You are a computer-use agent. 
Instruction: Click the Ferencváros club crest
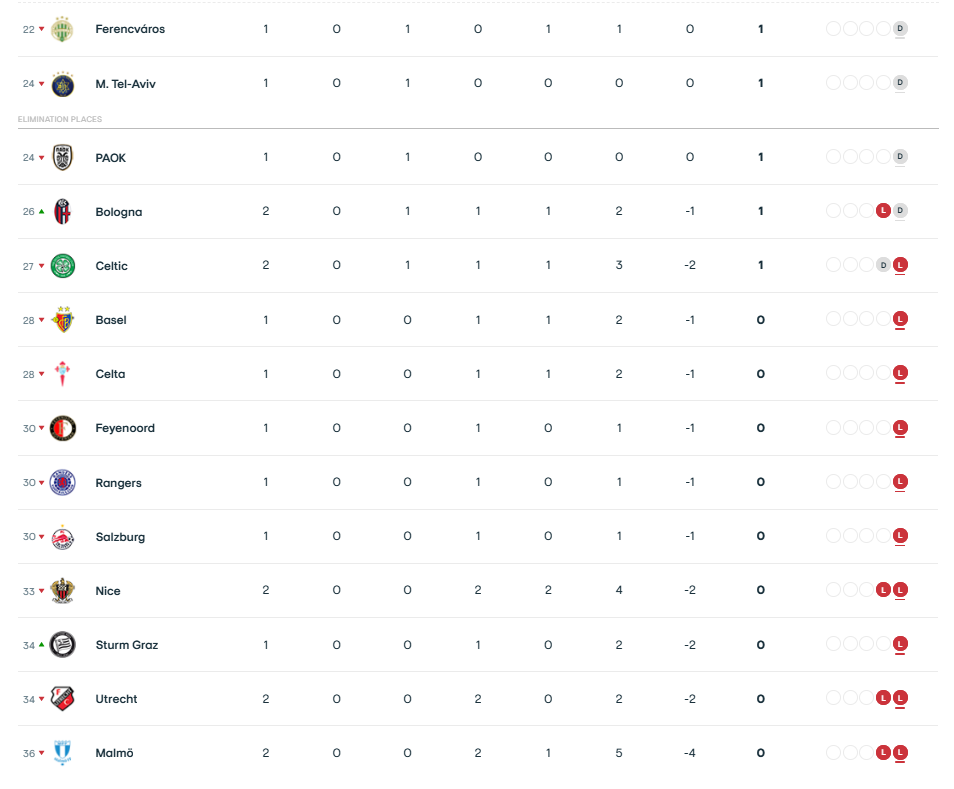(x=63, y=29)
